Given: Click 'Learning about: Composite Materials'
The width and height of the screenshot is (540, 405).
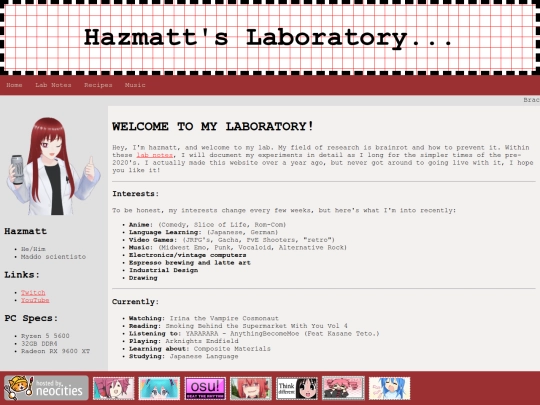Looking at the screenshot, I should pyautogui.click(x=200, y=349).
